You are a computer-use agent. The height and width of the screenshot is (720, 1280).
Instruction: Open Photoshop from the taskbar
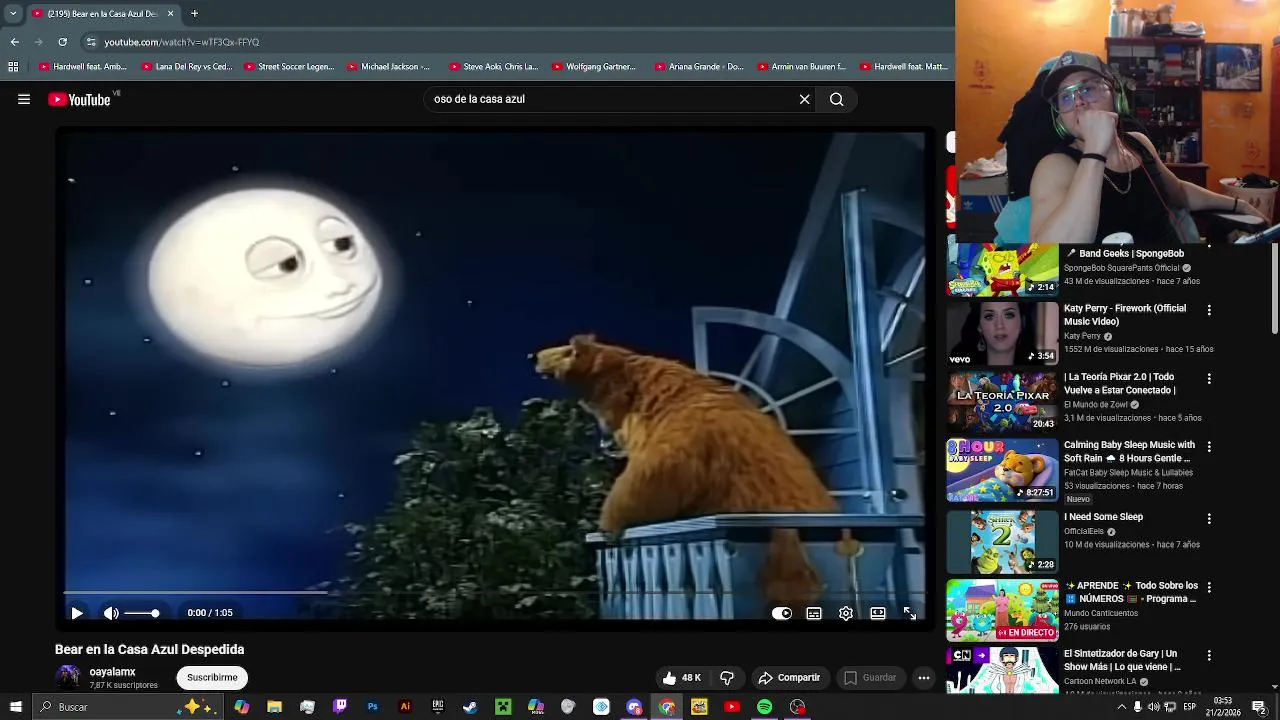[x=372, y=707]
